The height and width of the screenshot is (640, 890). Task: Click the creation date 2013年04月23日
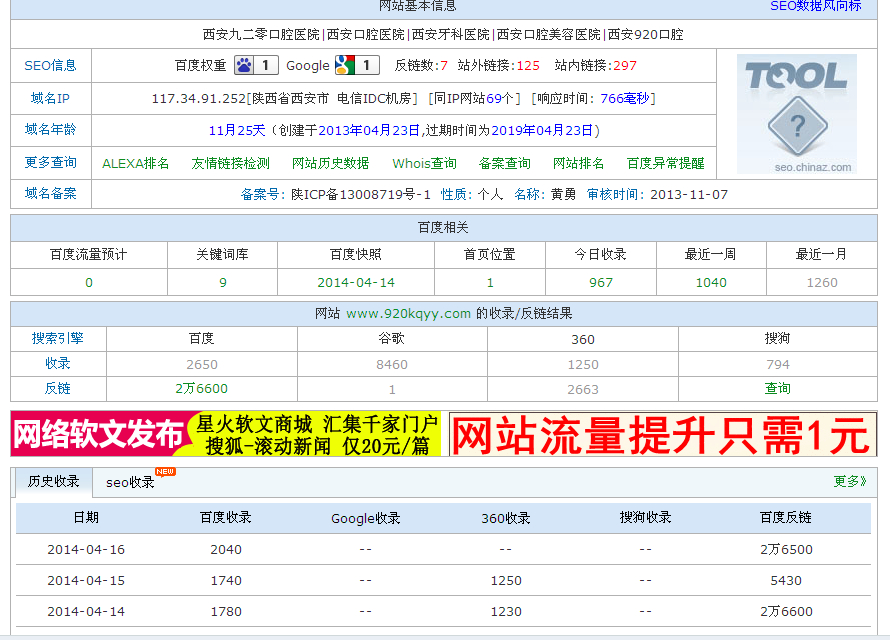click(369, 130)
